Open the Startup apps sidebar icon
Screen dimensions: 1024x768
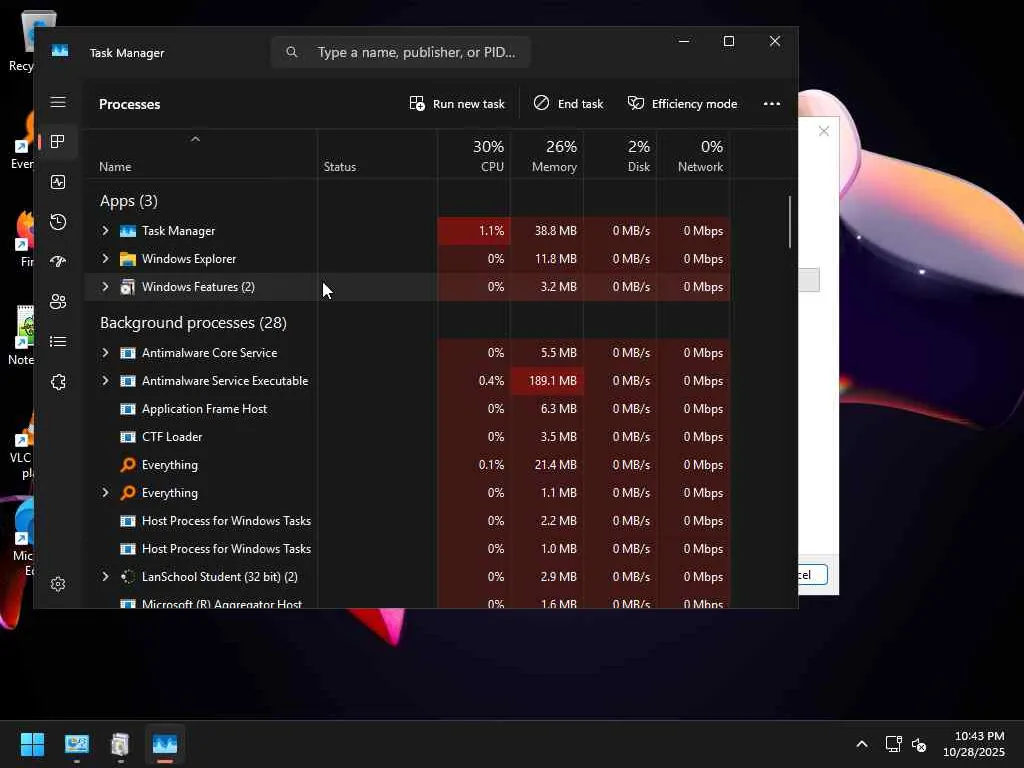click(58, 262)
